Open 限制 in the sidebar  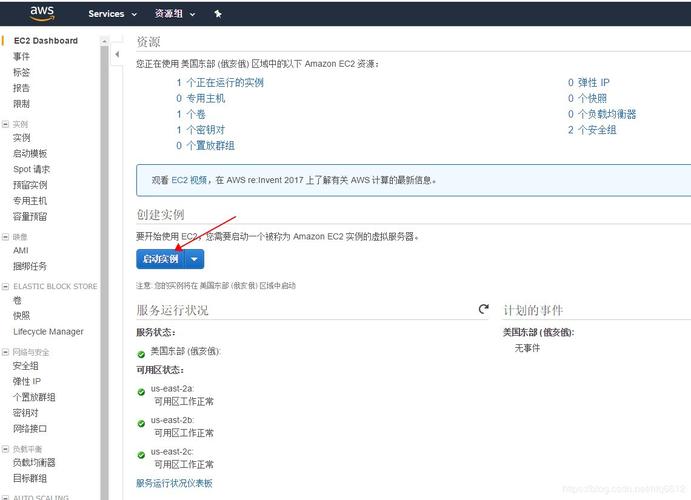[21, 104]
